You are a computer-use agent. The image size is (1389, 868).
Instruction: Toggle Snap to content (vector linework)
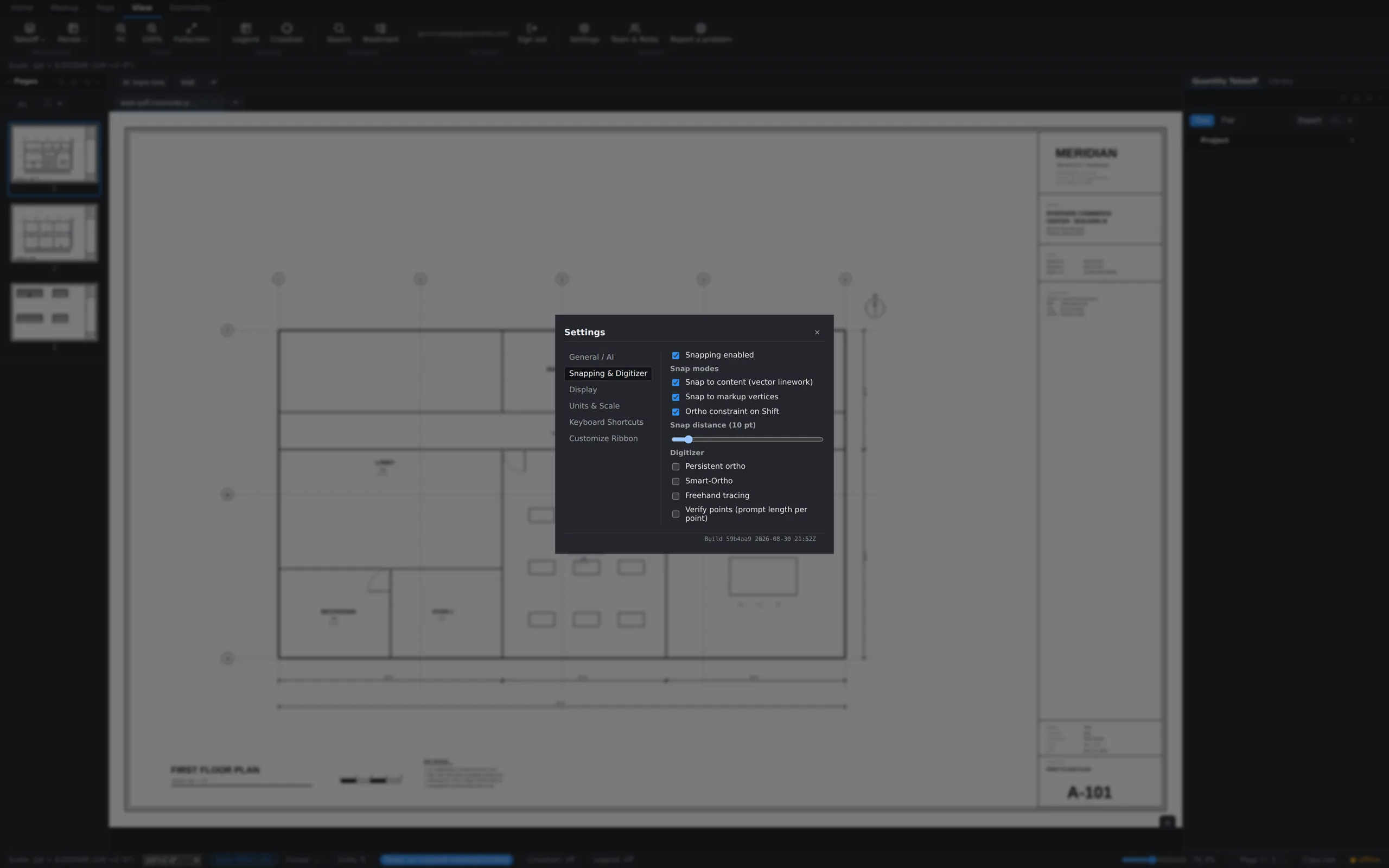click(676, 382)
